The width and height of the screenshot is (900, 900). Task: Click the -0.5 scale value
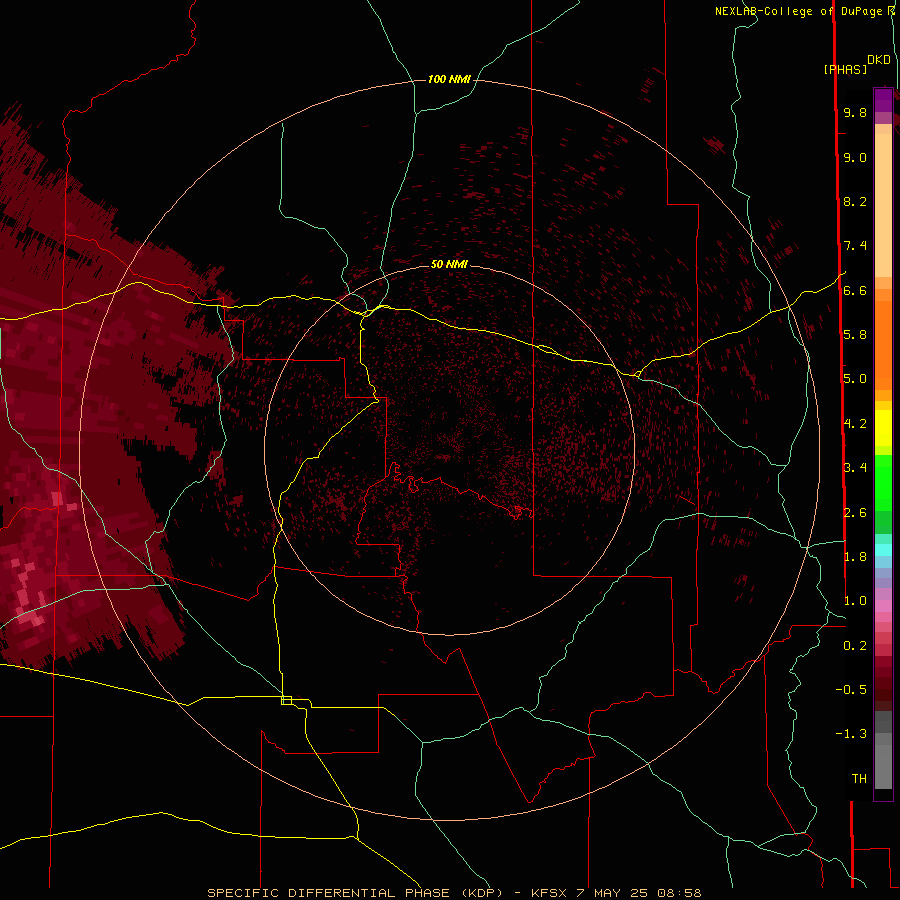pos(851,690)
